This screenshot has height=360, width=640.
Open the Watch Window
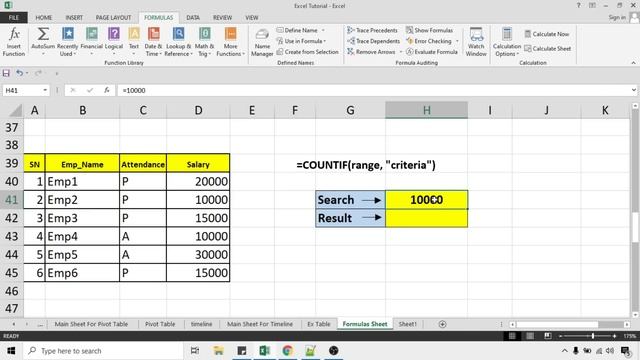coord(476,42)
